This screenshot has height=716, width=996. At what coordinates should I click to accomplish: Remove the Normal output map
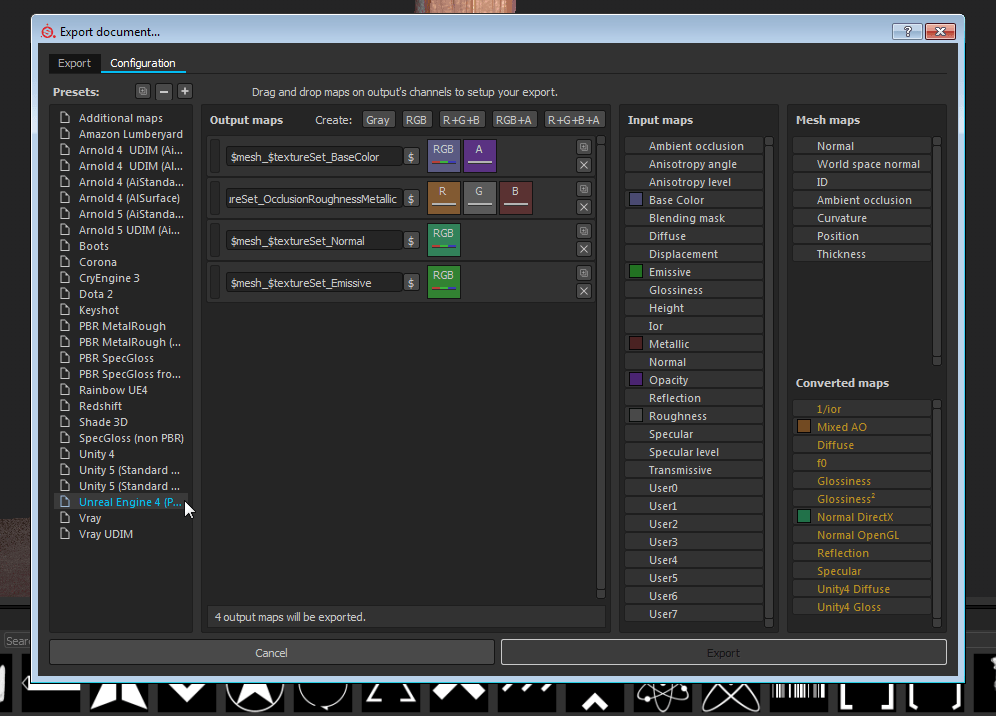pos(584,249)
